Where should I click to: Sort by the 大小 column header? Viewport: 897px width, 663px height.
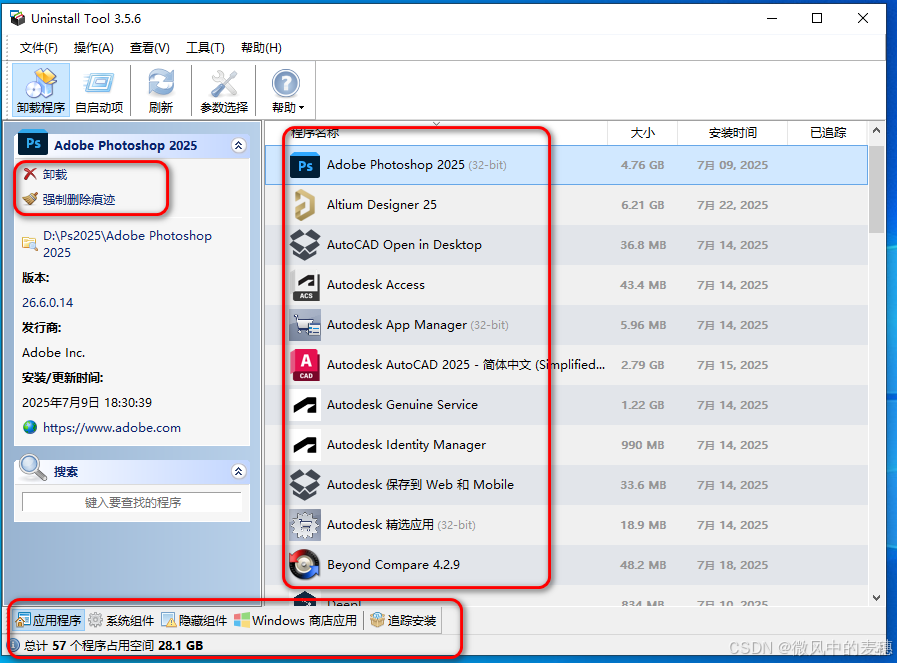click(642, 133)
